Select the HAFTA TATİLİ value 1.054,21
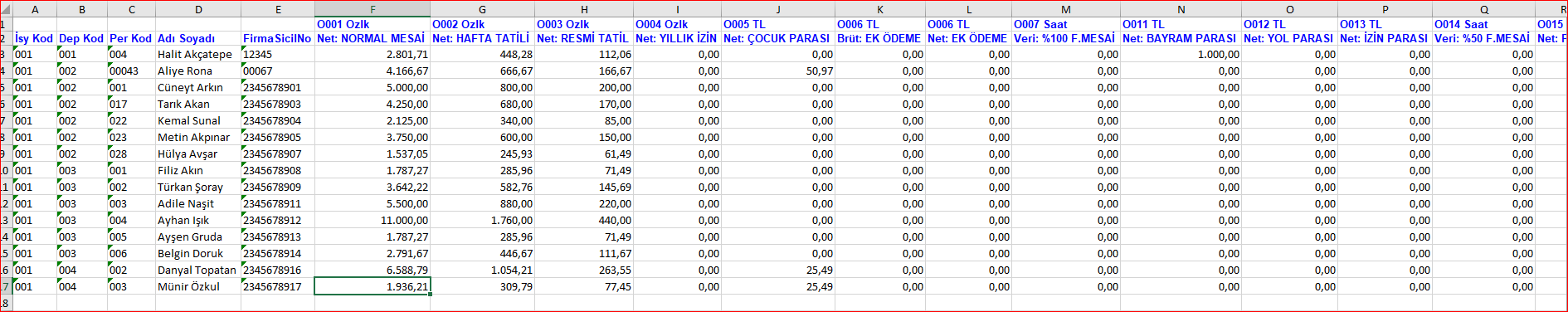The image size is (1568, 312). 482,270
